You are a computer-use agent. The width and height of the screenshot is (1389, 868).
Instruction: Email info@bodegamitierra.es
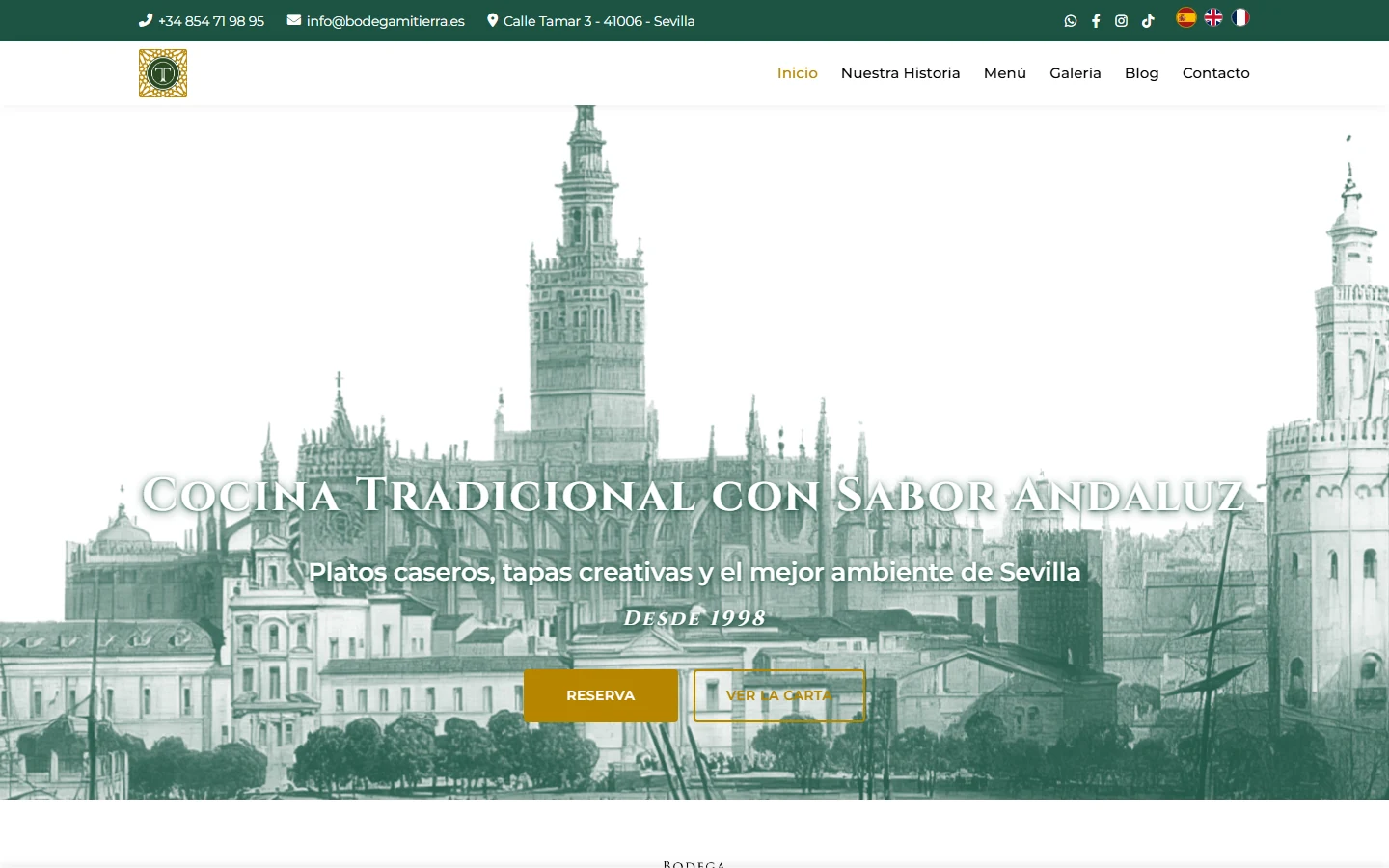point(386,21)
